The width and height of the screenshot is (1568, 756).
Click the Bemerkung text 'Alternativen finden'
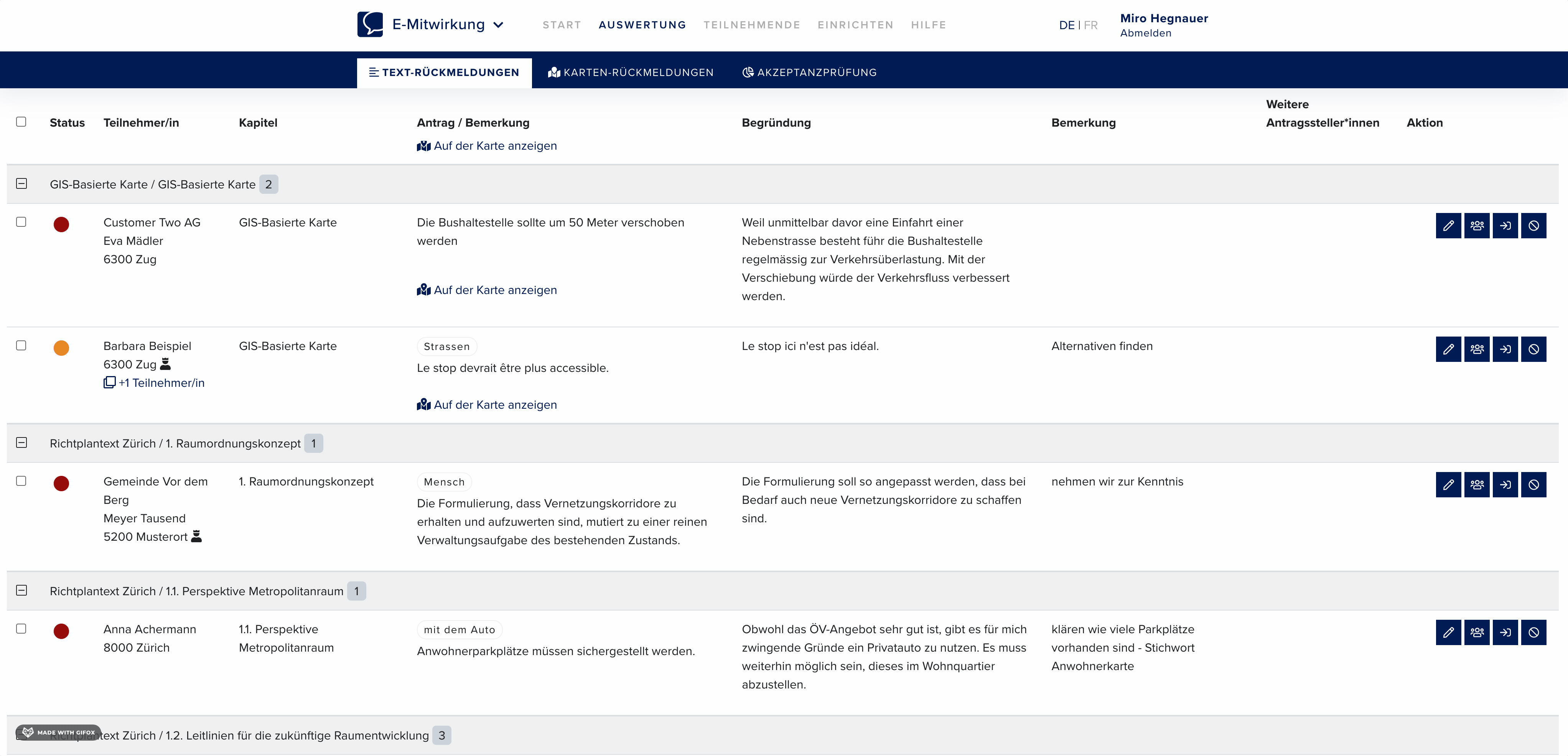[x=1102, y=346]
